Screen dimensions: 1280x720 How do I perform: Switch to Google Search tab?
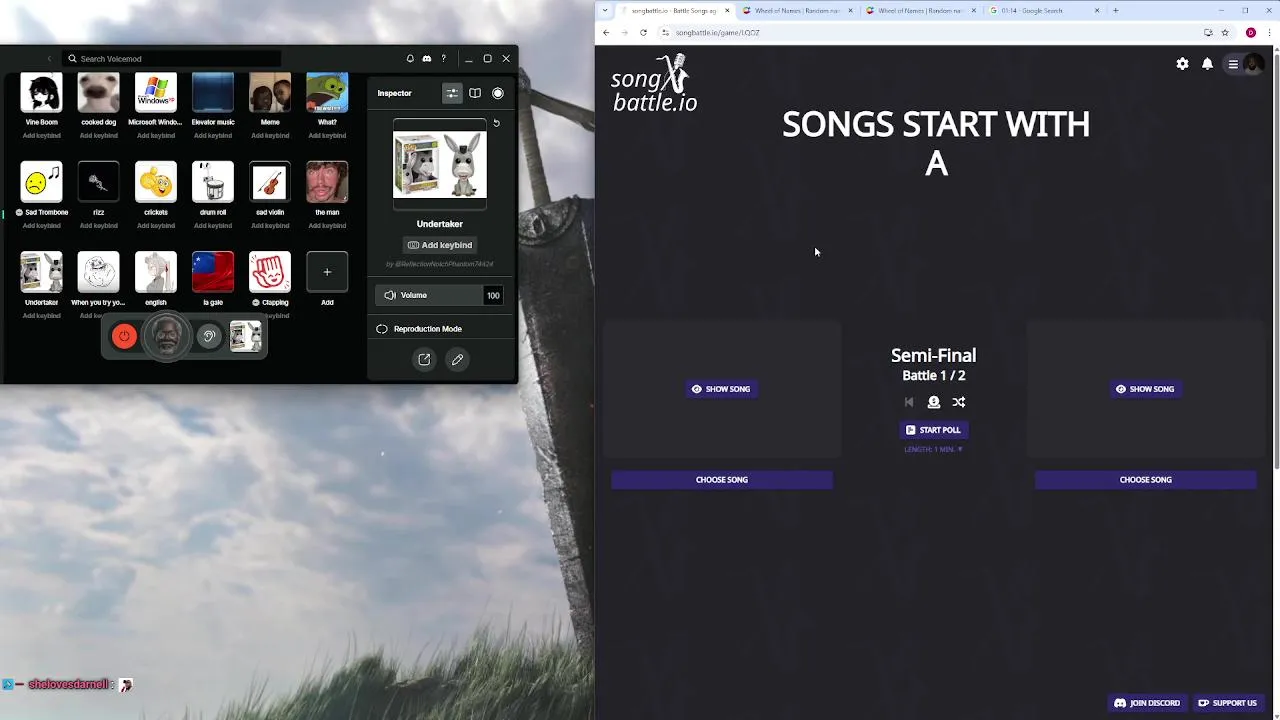[1043, 10]
